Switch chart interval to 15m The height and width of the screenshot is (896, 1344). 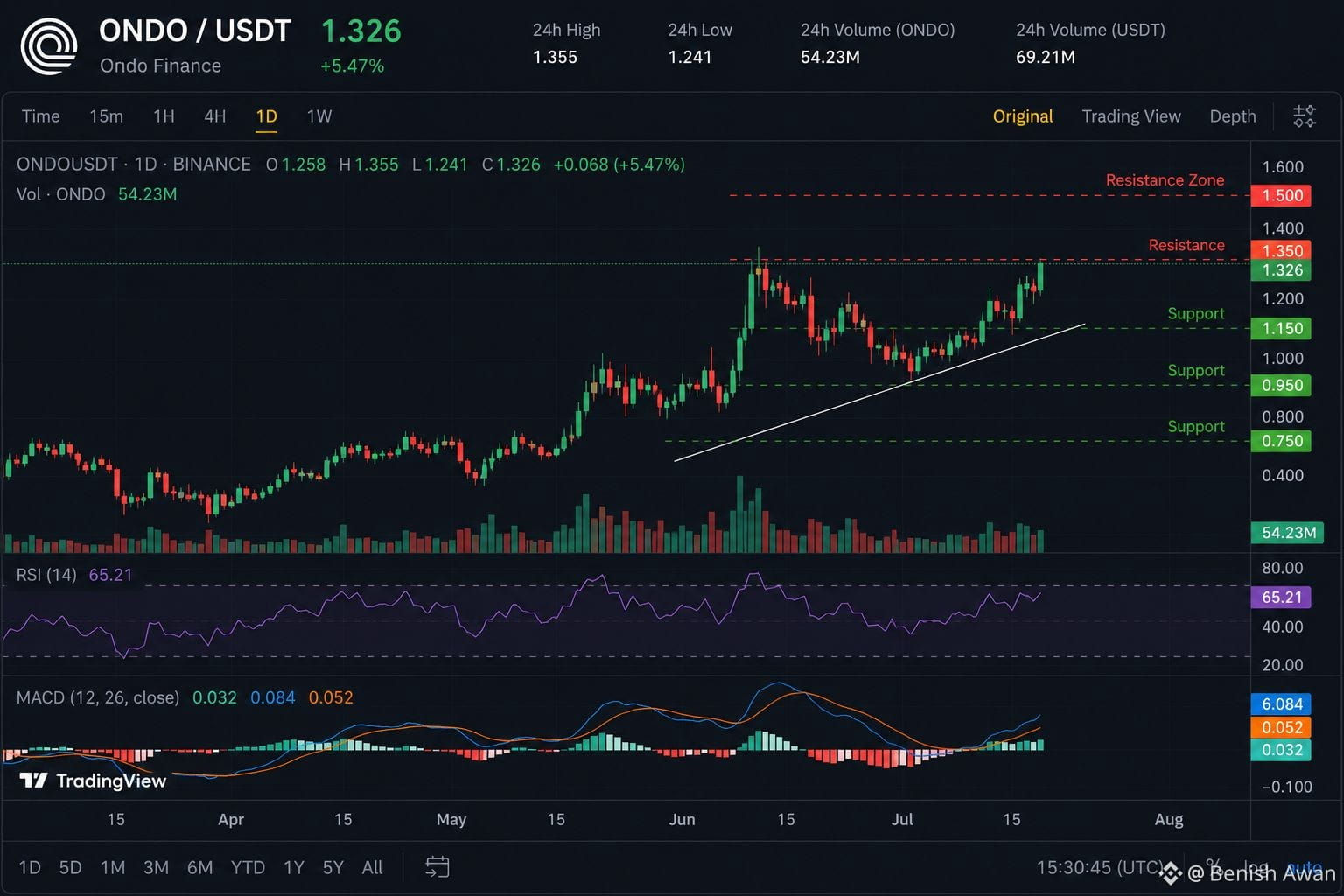point(106,116)
